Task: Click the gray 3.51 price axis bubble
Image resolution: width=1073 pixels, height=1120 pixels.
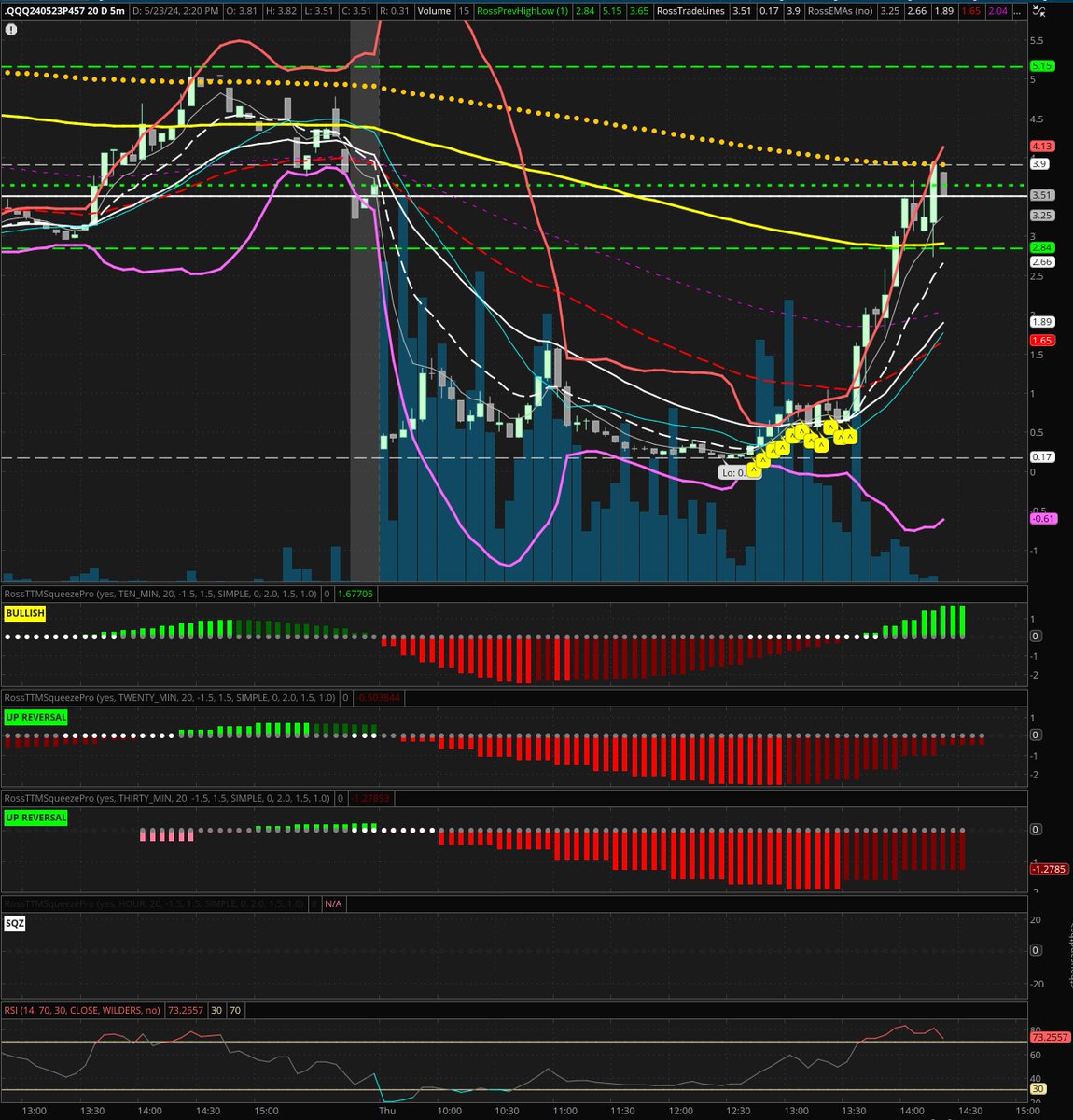Action: pos(1041,195)
